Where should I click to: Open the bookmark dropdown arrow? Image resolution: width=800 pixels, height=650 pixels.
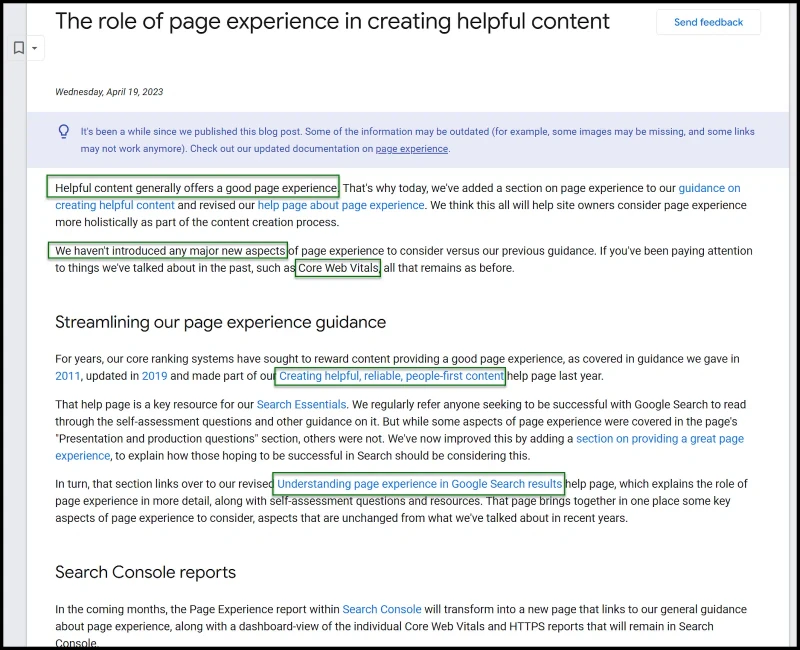35,48
